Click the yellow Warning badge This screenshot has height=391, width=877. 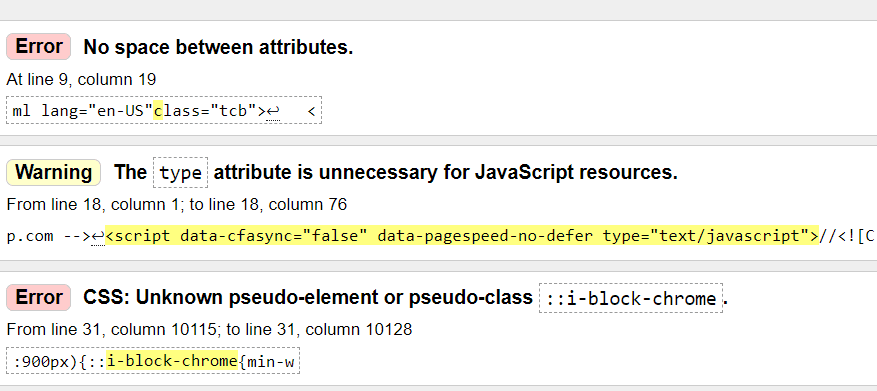tap(53, 172)
